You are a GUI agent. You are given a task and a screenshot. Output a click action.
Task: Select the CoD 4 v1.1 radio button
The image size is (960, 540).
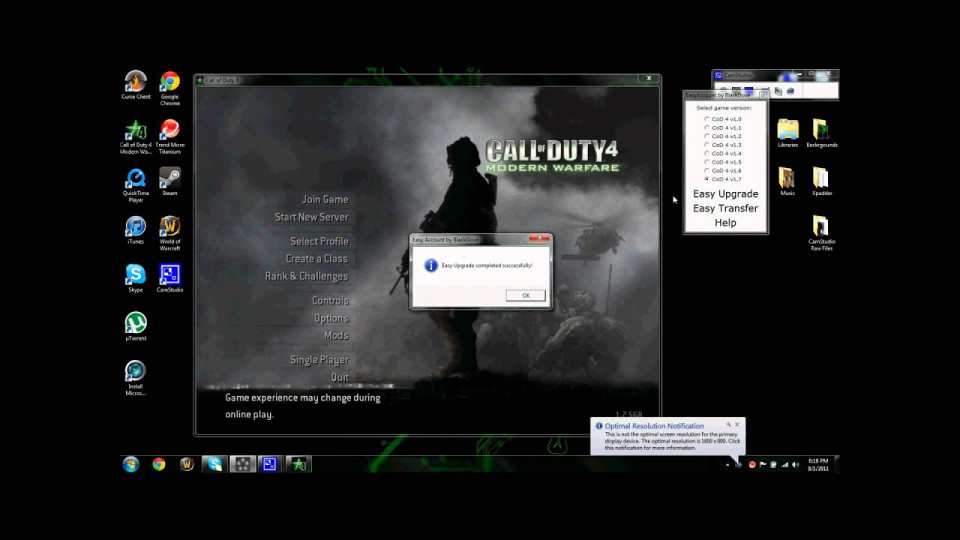click(707, 128)
